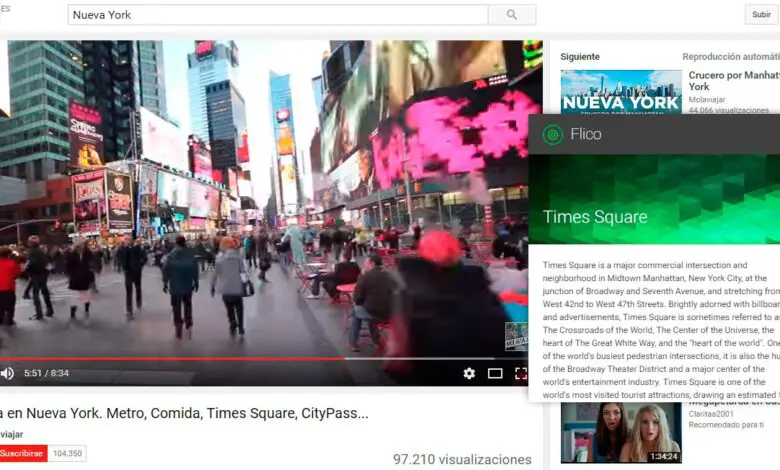
Task: Click the video title about Nueva York Metro
Action: [184, 413]
